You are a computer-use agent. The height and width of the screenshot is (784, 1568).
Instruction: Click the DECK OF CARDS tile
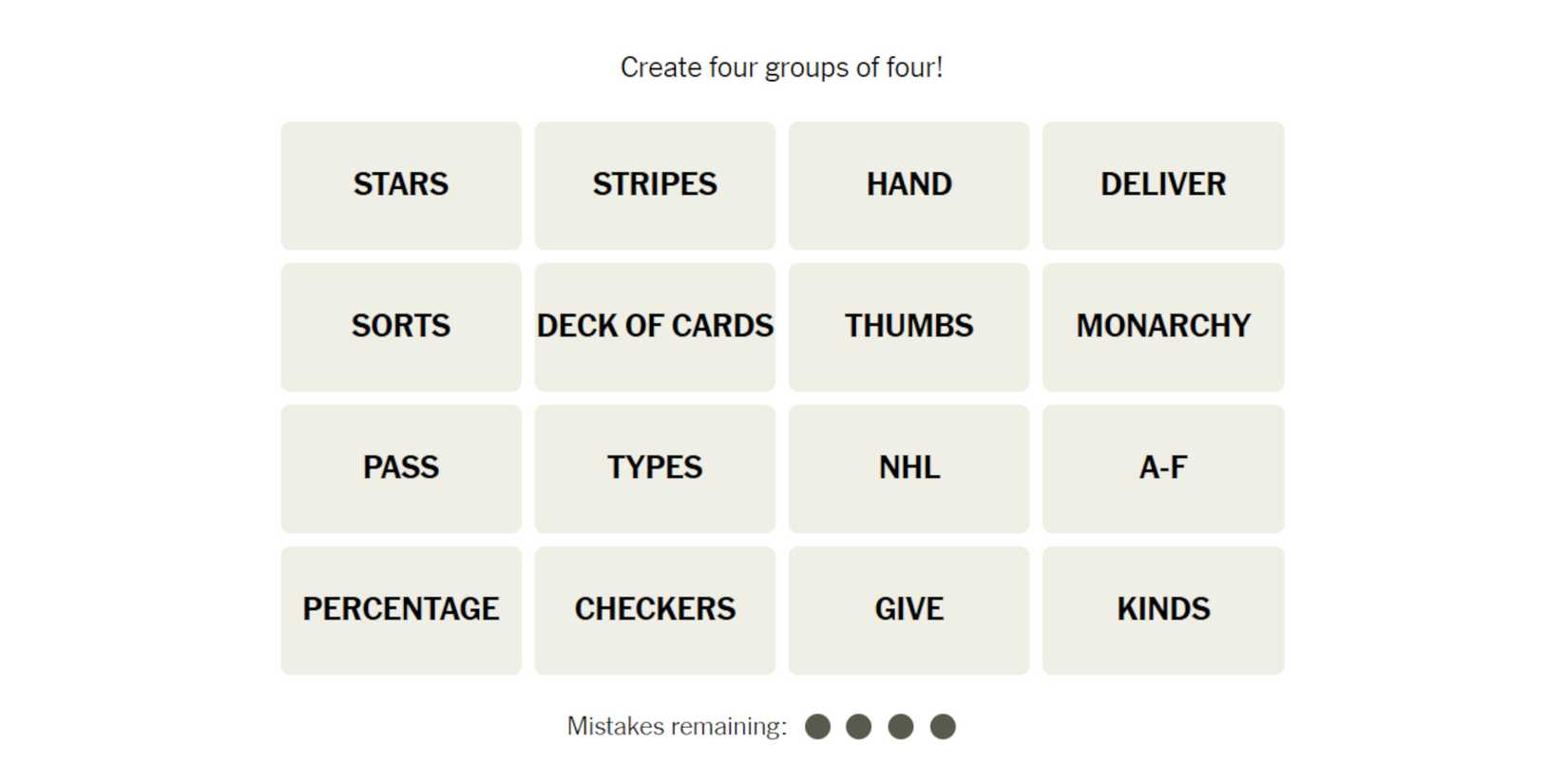click(655, 327)
